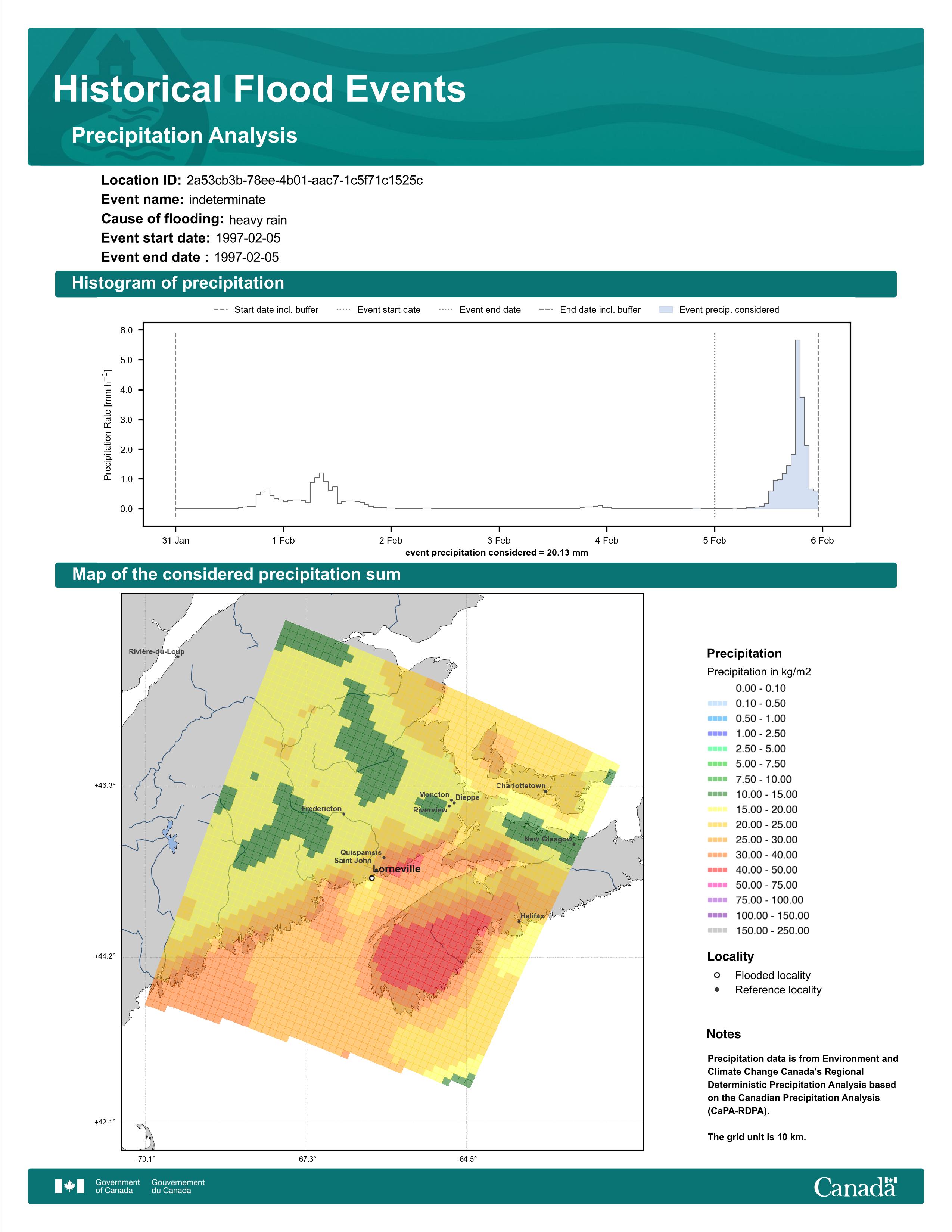Click the Quispamsis map label

361,853
